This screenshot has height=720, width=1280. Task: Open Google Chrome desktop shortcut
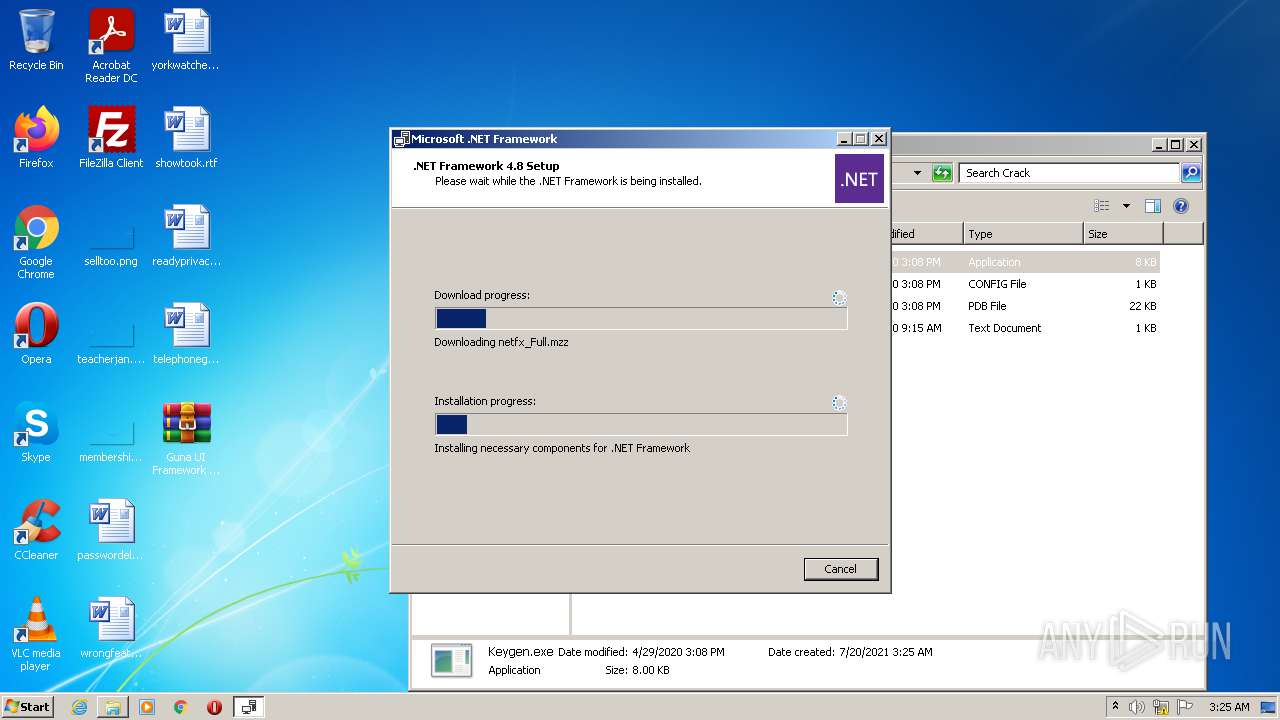(36, 242)
